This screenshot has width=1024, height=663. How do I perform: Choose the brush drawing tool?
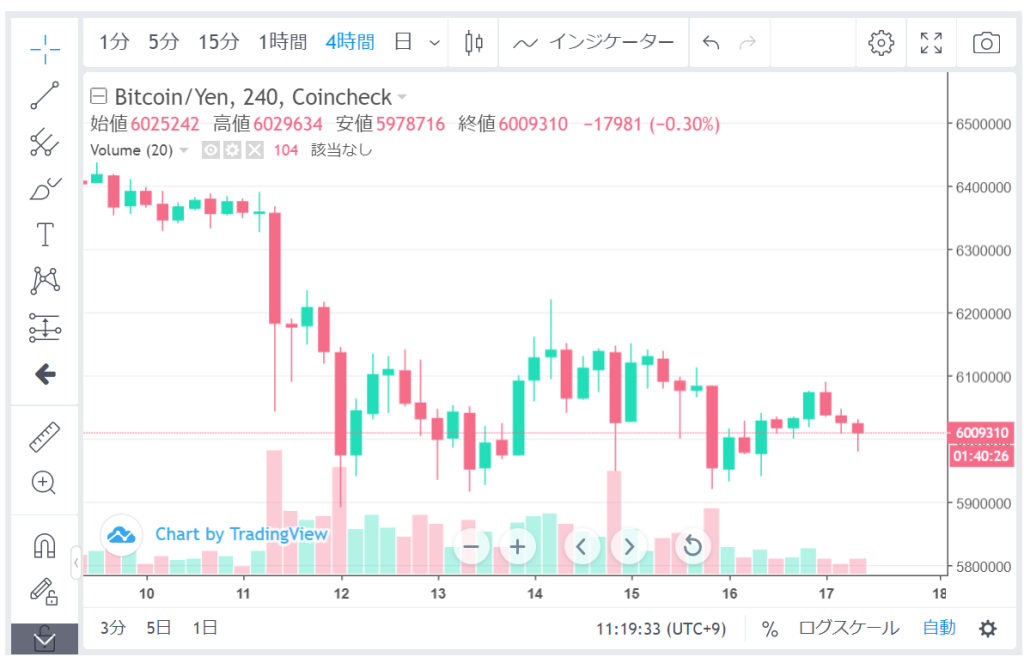coord(45,188)
